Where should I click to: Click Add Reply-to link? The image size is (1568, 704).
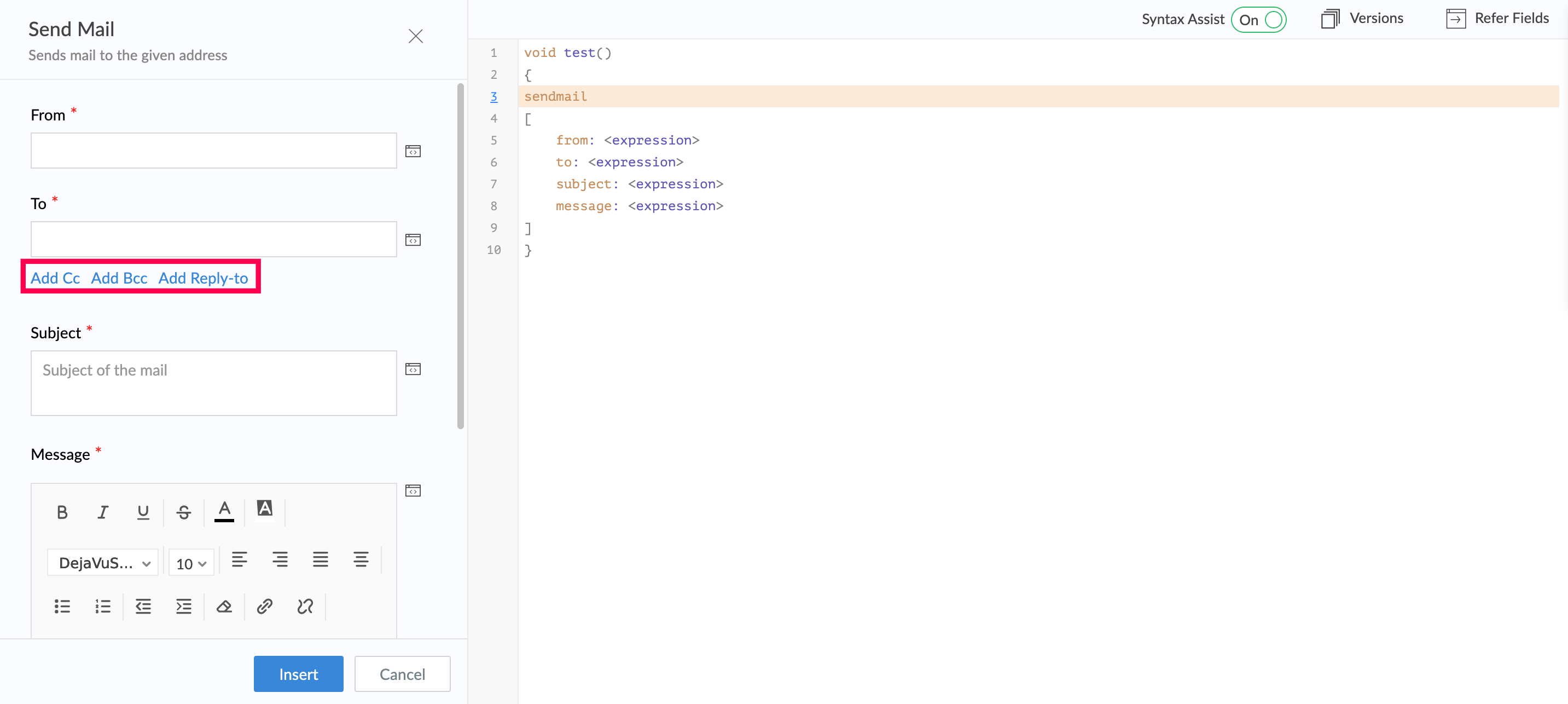tap(203, 278)
